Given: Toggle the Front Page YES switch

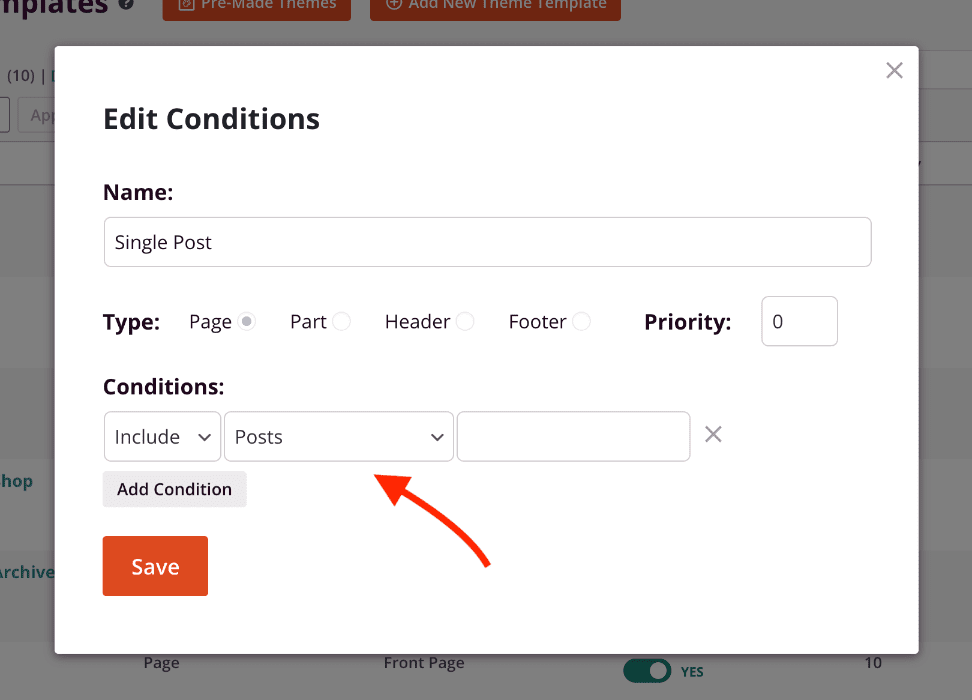Looking at the screenshot, I should tap(647, 670).
